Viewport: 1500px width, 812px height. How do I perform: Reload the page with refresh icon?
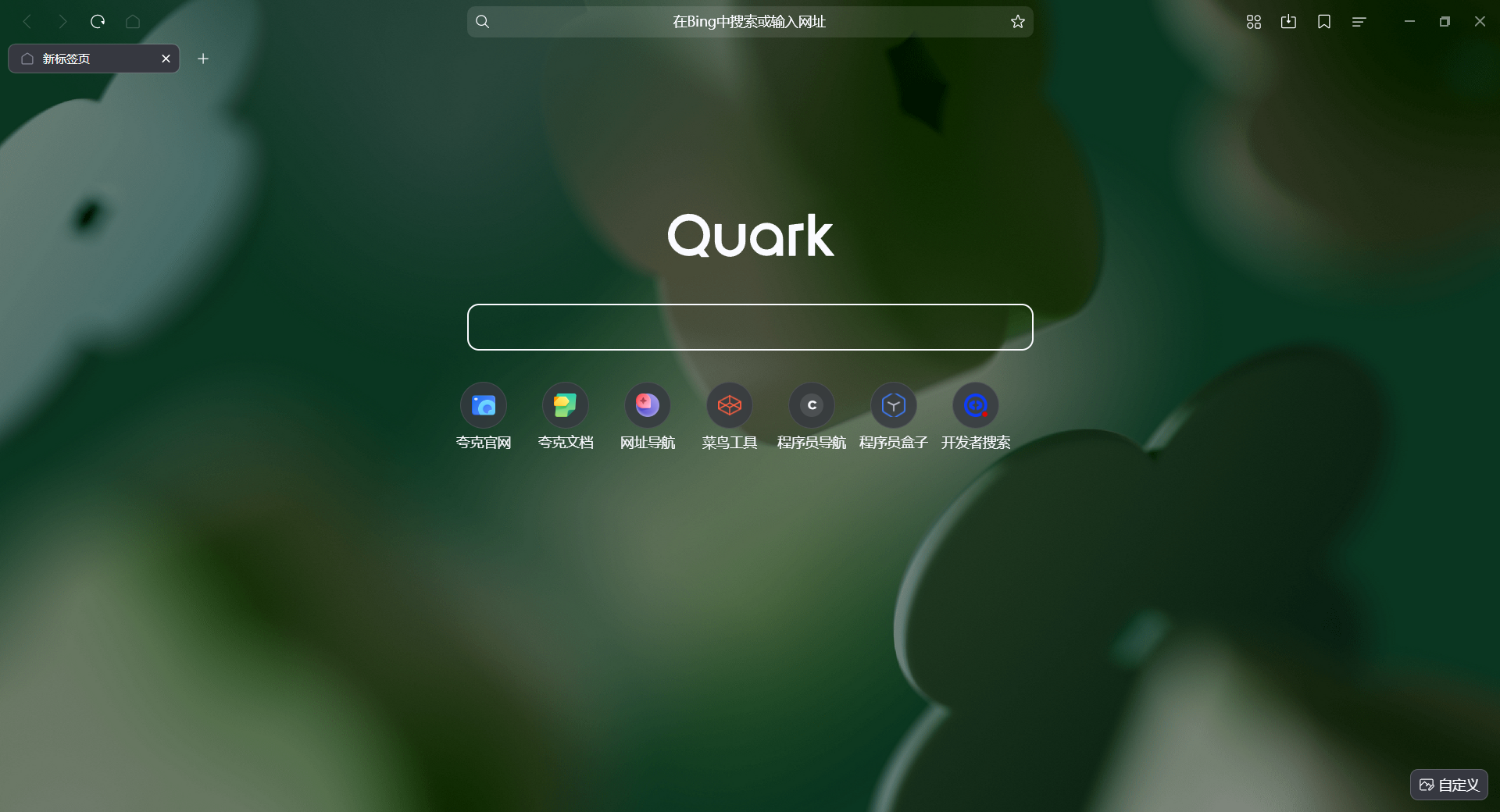(98, 22)
